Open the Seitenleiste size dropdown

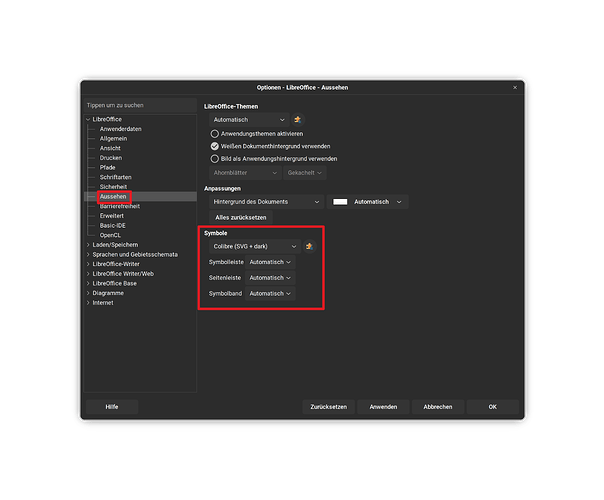pyautogui.click(x=270, y=278)
